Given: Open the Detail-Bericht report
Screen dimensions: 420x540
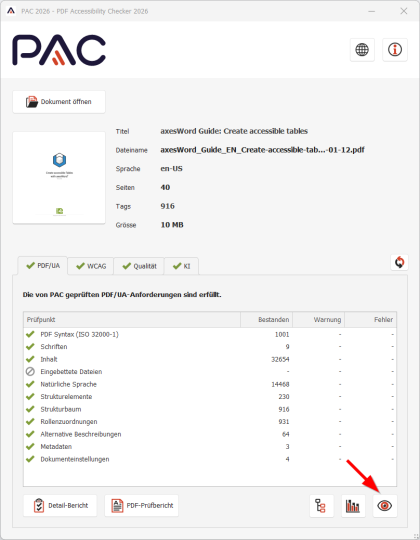Looking at the screenshot, I should [60, 506].
